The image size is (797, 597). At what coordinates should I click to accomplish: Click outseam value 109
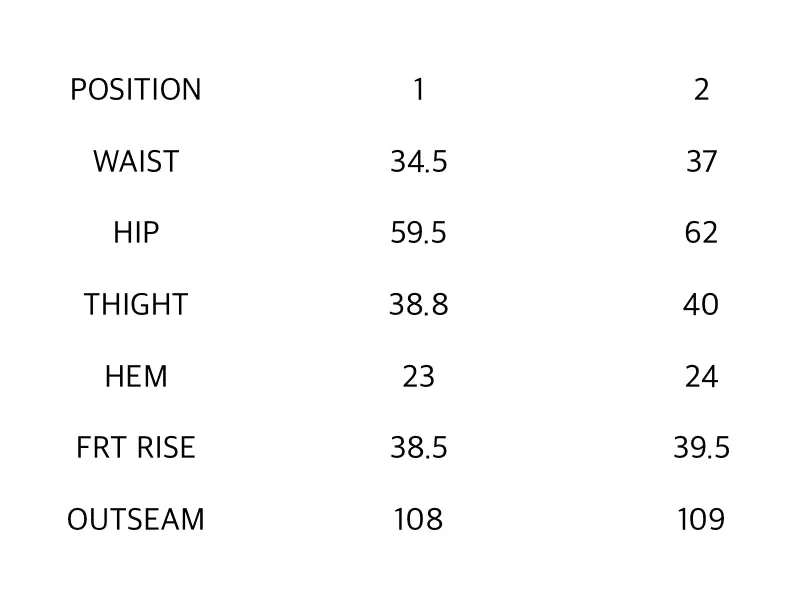point(701,519)
